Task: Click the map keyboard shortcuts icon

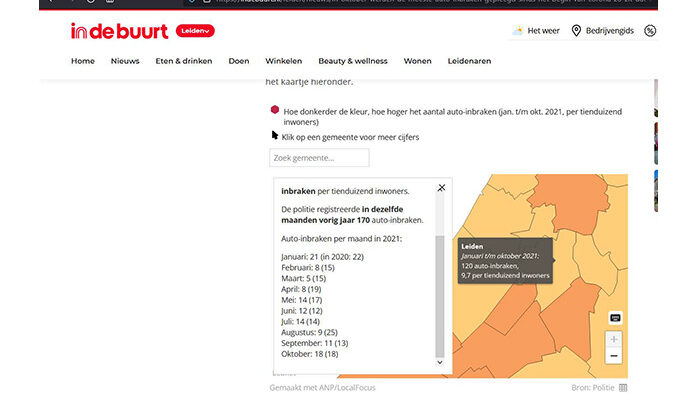Action: (x=615, y=318)
